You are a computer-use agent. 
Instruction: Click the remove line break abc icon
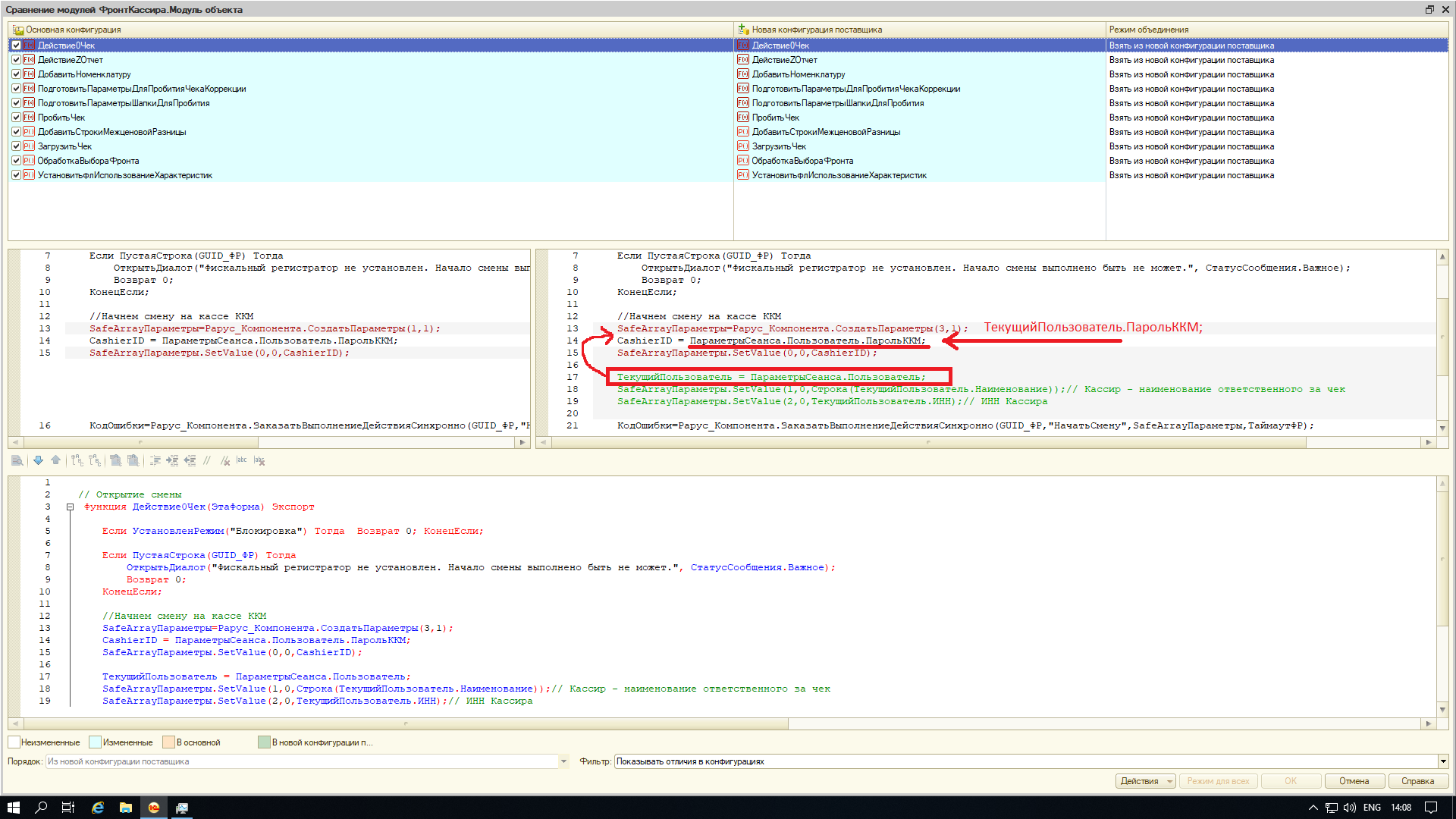pyautogui.click(x=259, y=460)
